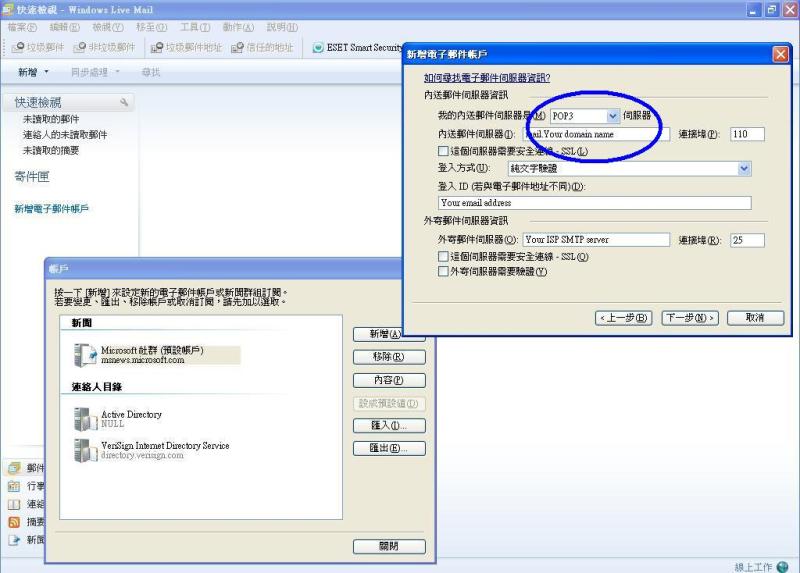Click the 摘要 feeds icon in the sidebar
The width and height of the screenshot is (800, 573).
tap(14, 522)
